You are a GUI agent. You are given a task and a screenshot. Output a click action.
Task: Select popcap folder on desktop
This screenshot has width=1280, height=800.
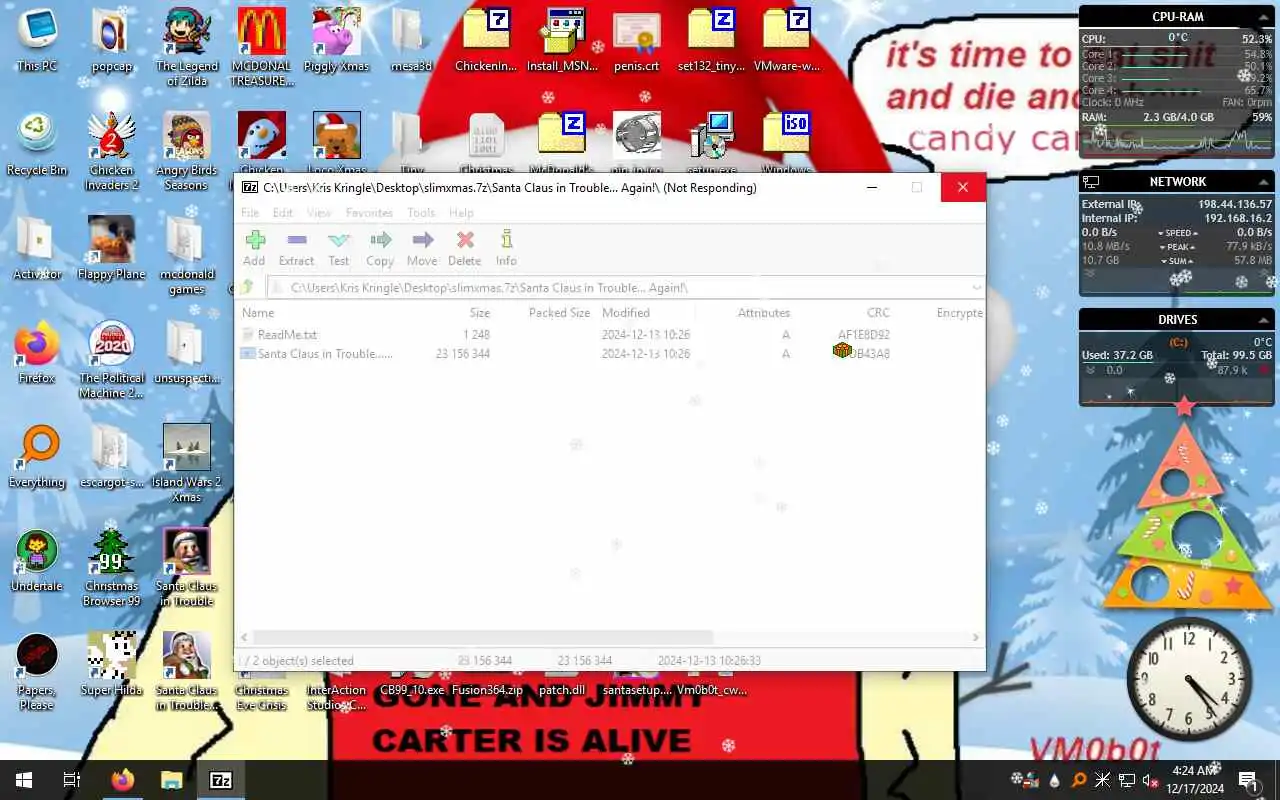pyautogui.click(x=112, y=41)
